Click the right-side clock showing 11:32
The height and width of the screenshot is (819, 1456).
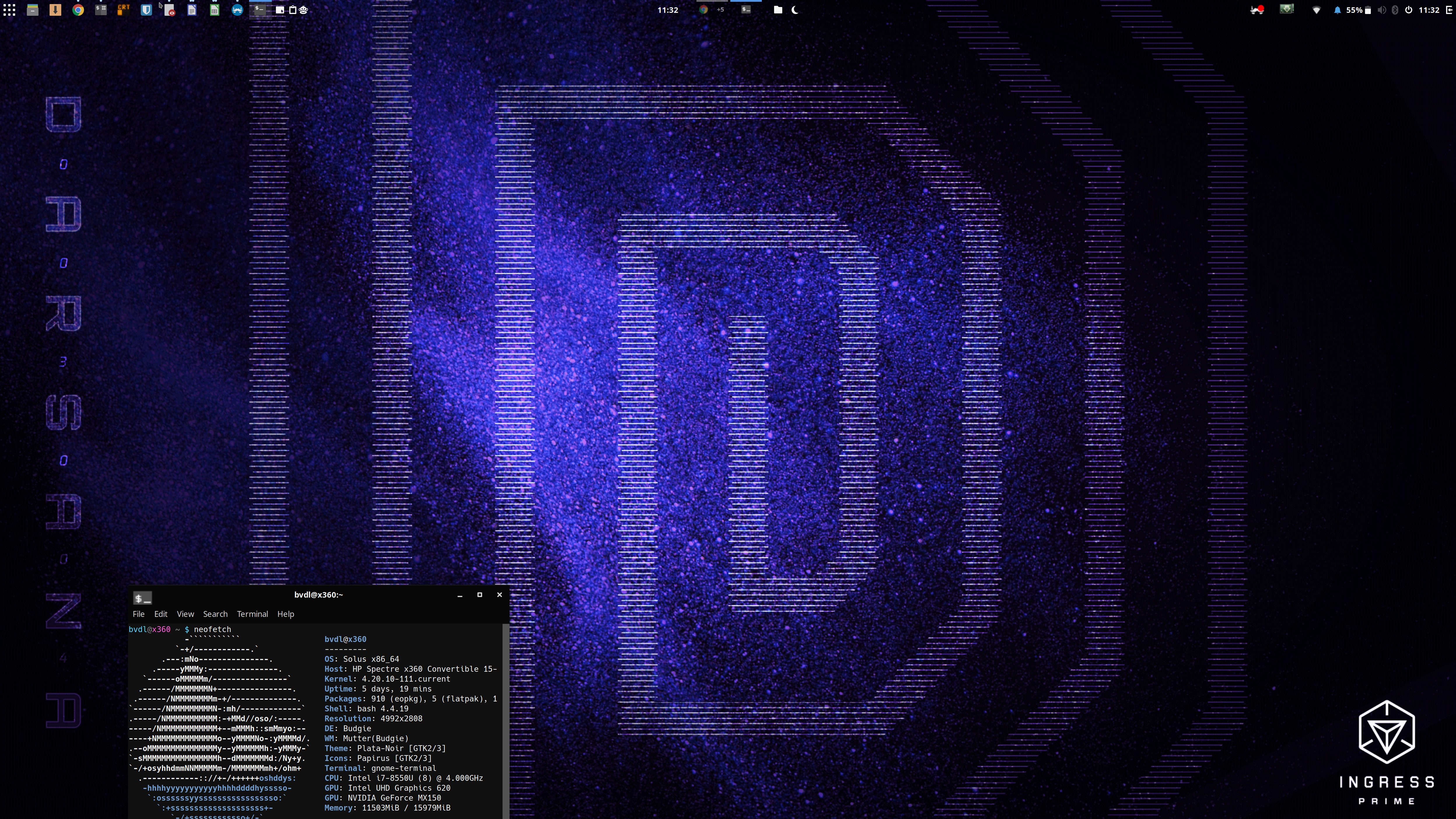coord(1429,10)
